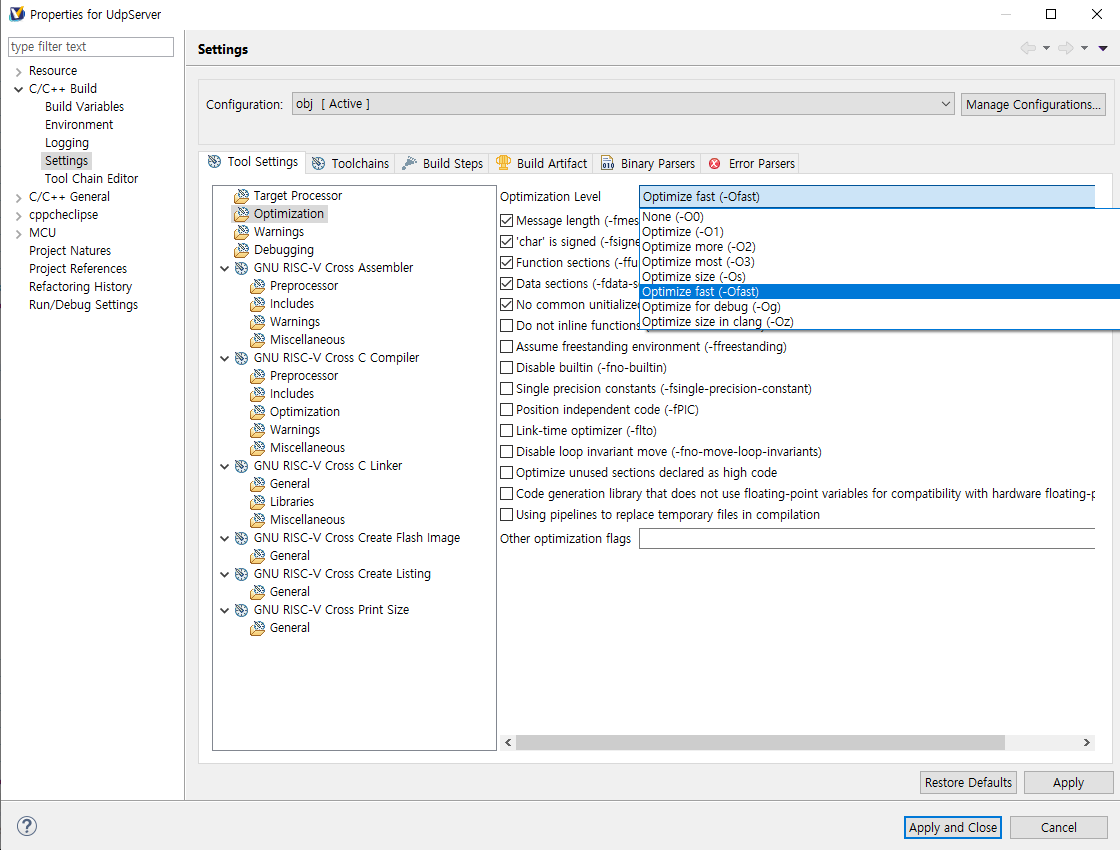Uncheck the Message length checkbox
Screen dimensions: 1120x850
pos(506,221)
